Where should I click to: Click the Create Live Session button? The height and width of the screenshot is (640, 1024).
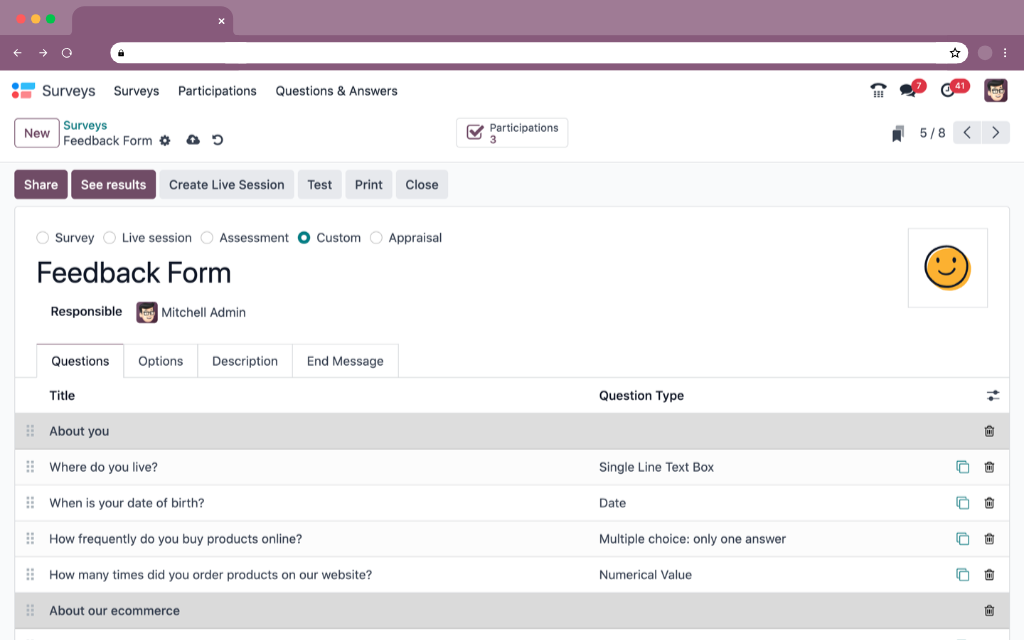tap(226, 185)
